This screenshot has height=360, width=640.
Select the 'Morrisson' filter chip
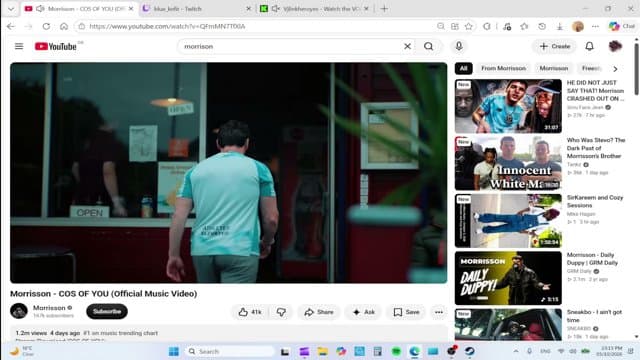[x=553, y=68]
